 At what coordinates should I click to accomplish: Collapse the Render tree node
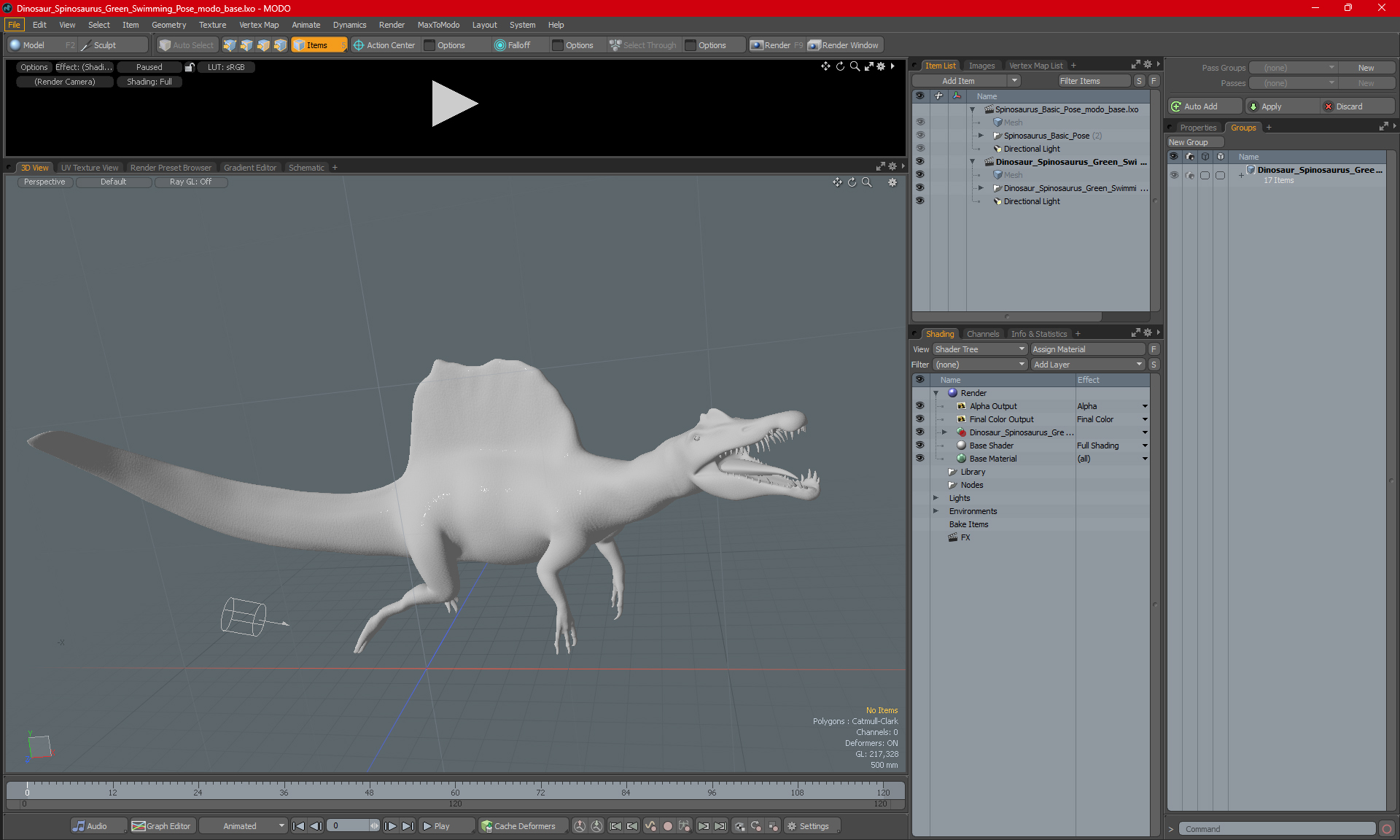click(x=936, y=393)
